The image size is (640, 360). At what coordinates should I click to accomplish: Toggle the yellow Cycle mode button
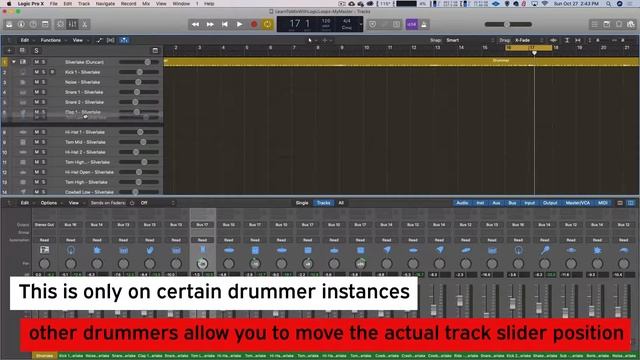click(x=267, y=24)
